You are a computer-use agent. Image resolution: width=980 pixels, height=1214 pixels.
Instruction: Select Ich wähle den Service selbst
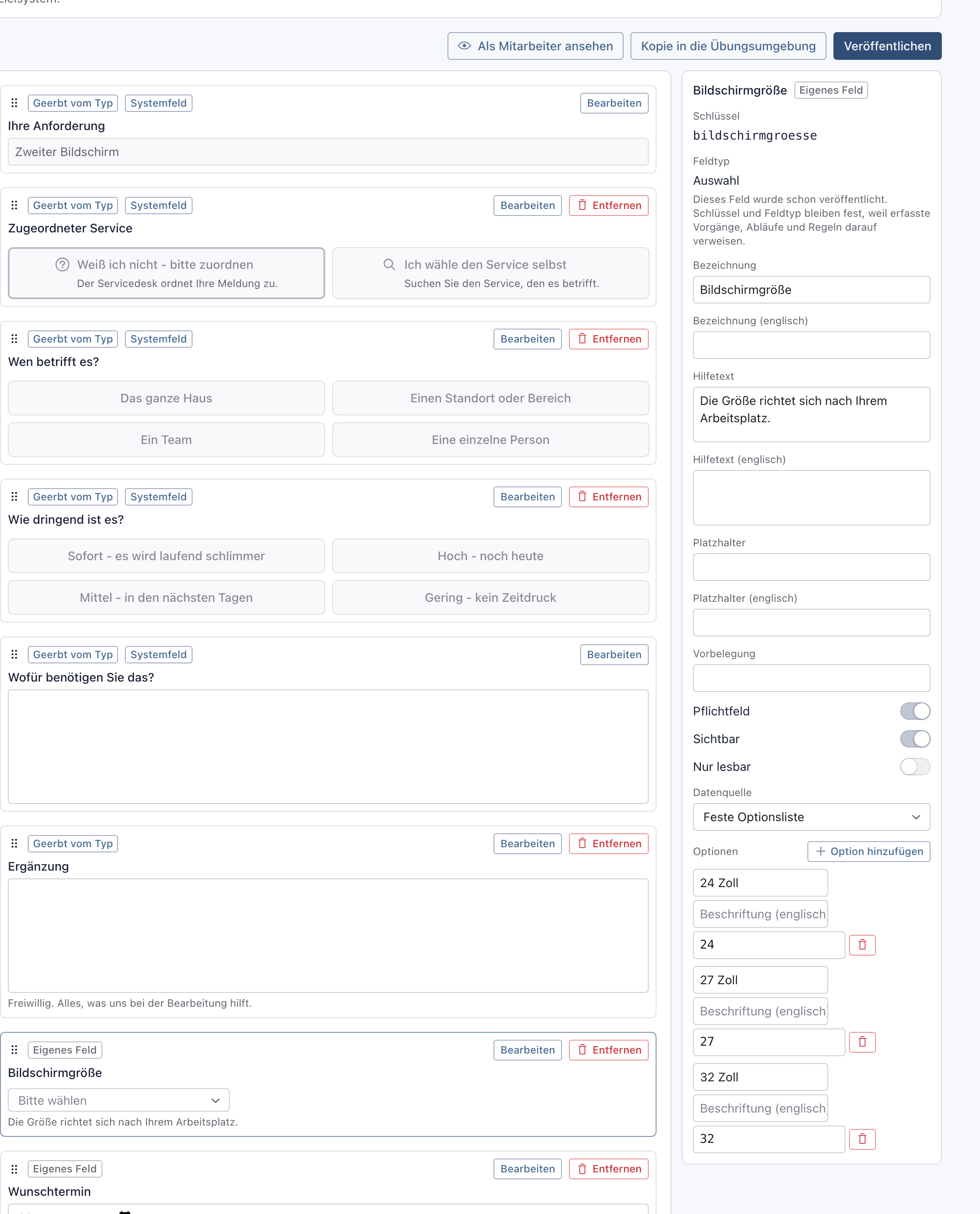[490, 273]
